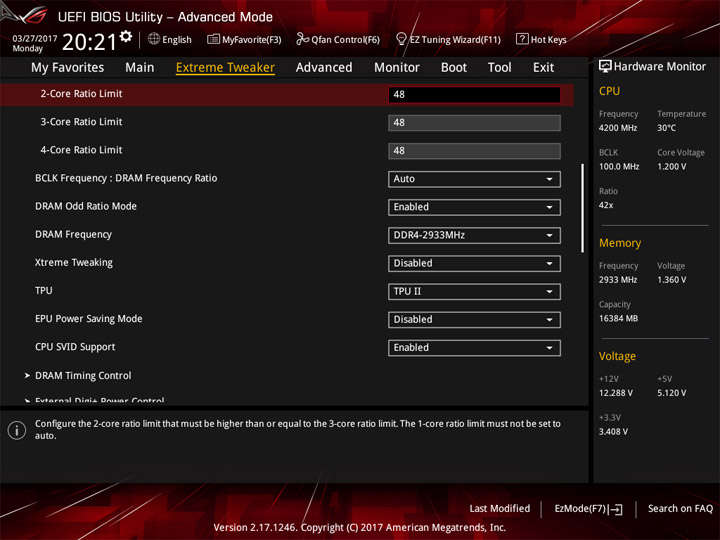
Task: Switch to Monitor tab
Action: pos(397,68)
